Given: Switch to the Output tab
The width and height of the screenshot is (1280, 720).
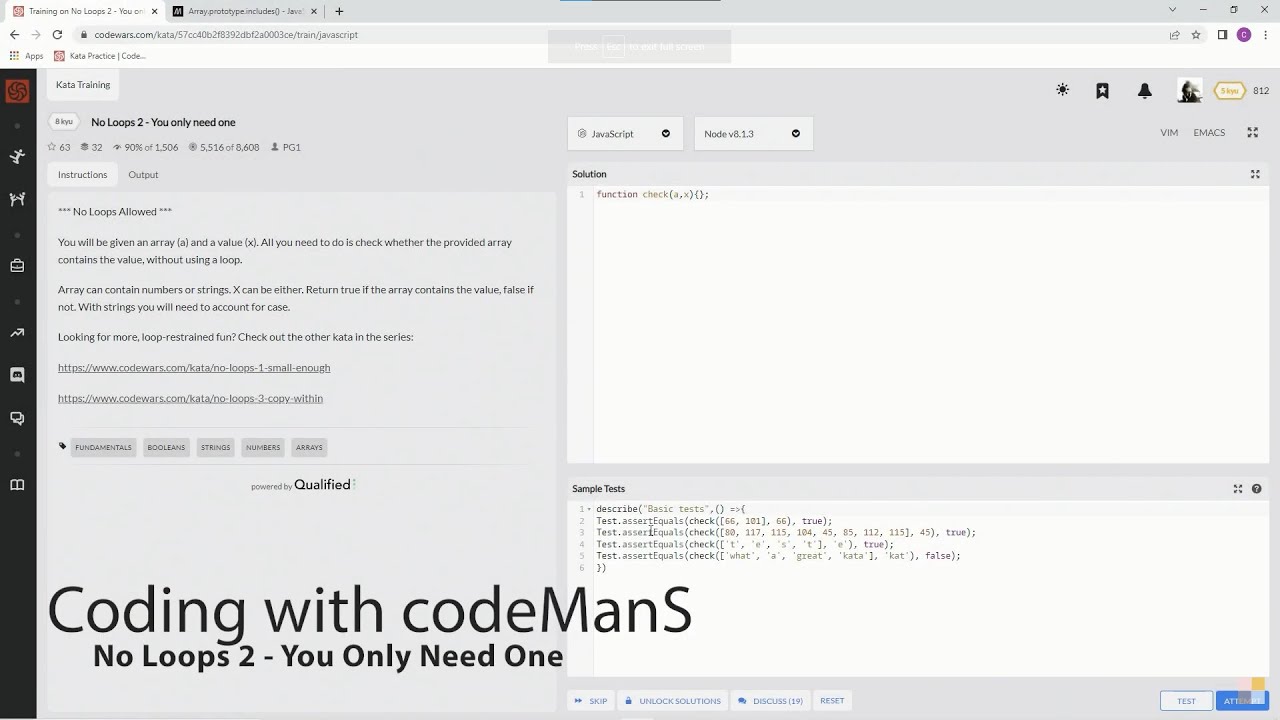Looking at the screenshot, I should point(143,174).
